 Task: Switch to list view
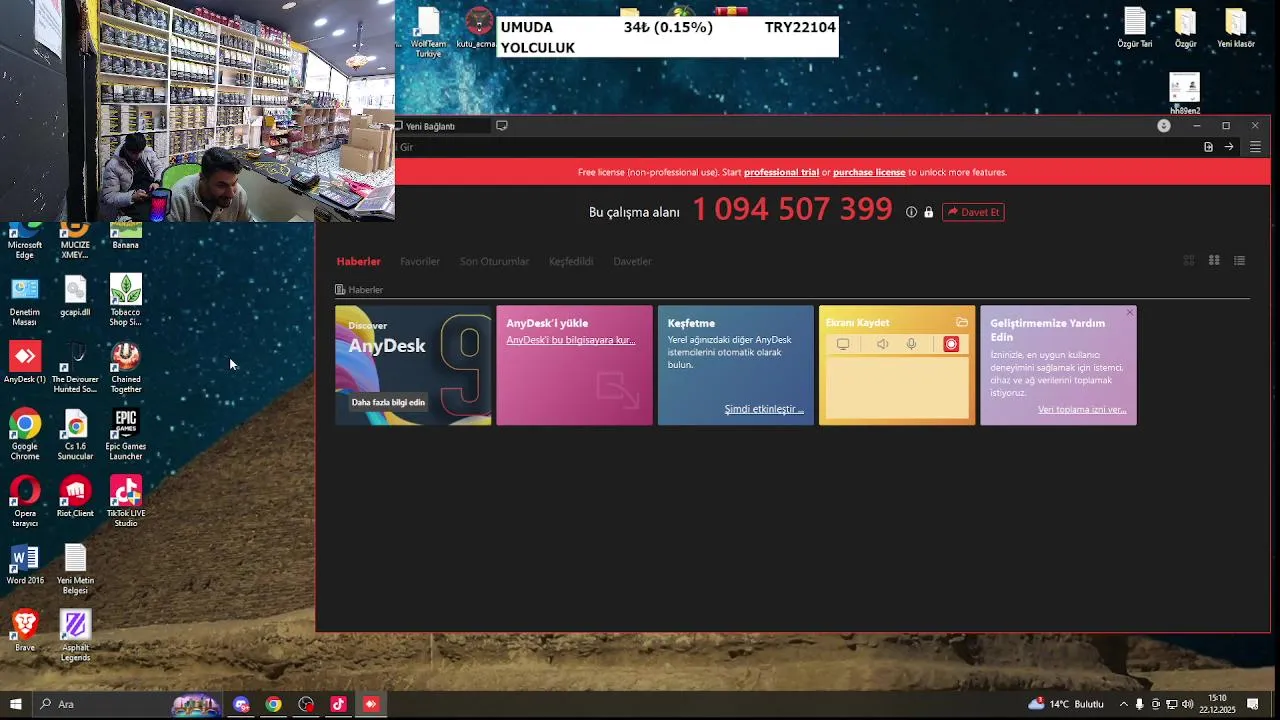1239,261
